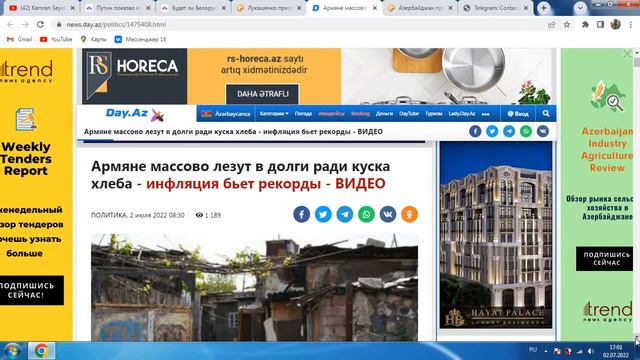This screenshot has width=640, height=360.
Task: Open the site search magnifier
Action: [x=546, y=113]
